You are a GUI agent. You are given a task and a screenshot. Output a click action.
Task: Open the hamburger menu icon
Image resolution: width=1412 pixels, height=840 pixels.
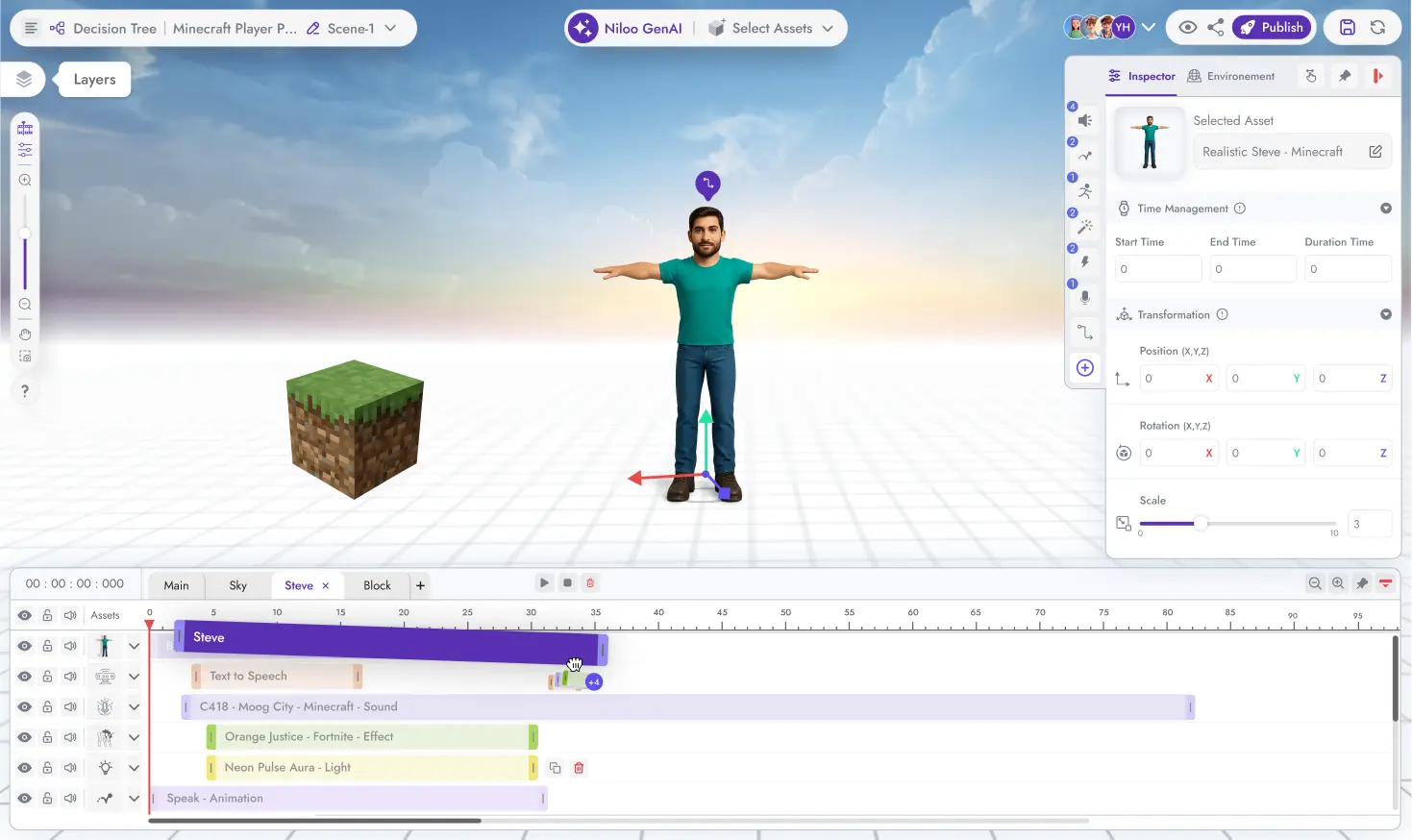coord(31,28)
